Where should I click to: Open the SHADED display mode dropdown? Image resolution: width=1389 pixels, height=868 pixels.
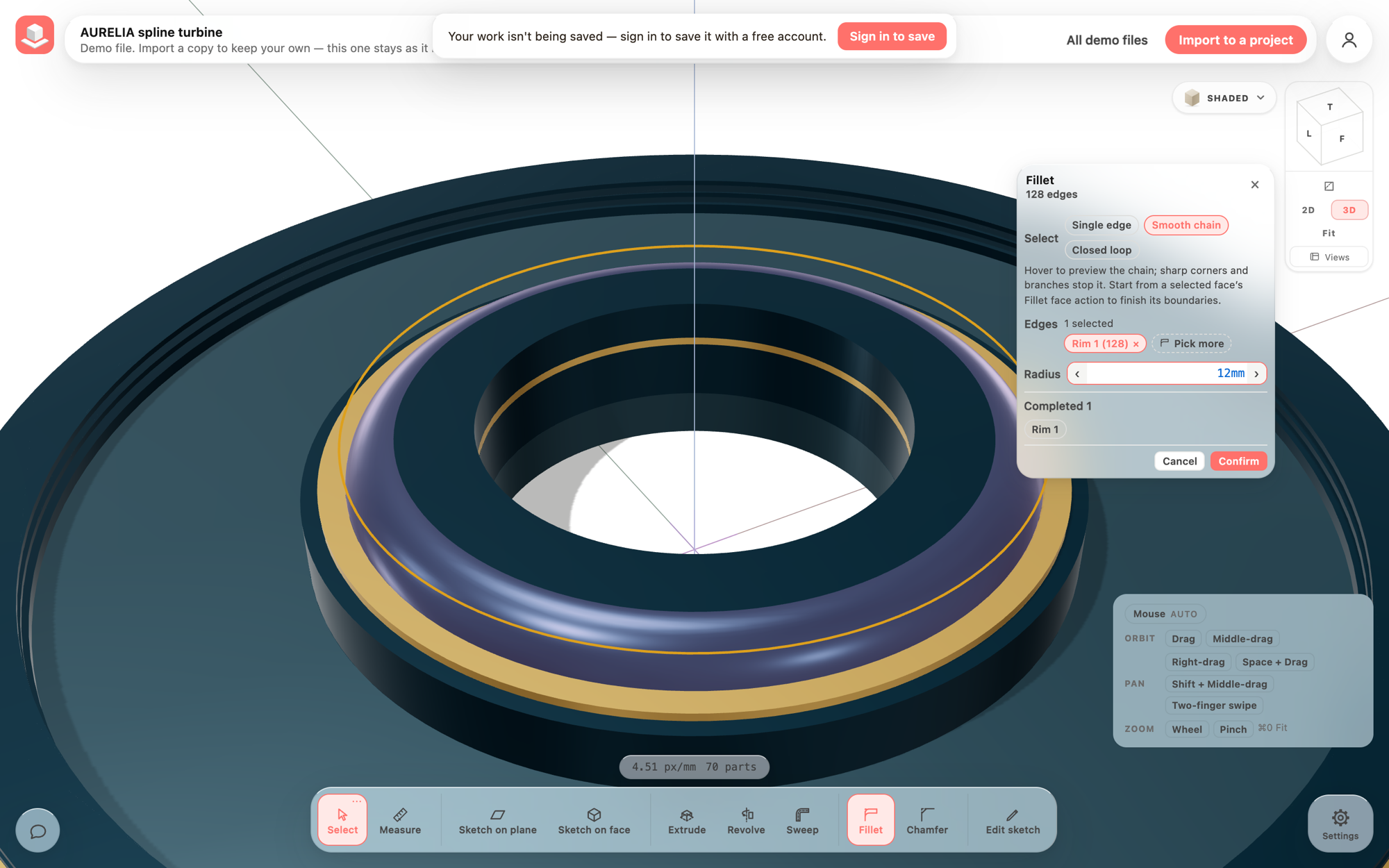1224,98
